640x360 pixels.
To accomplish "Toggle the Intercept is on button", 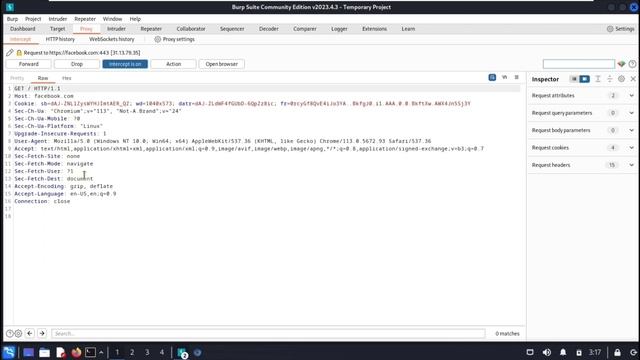I will click(125, 64).
